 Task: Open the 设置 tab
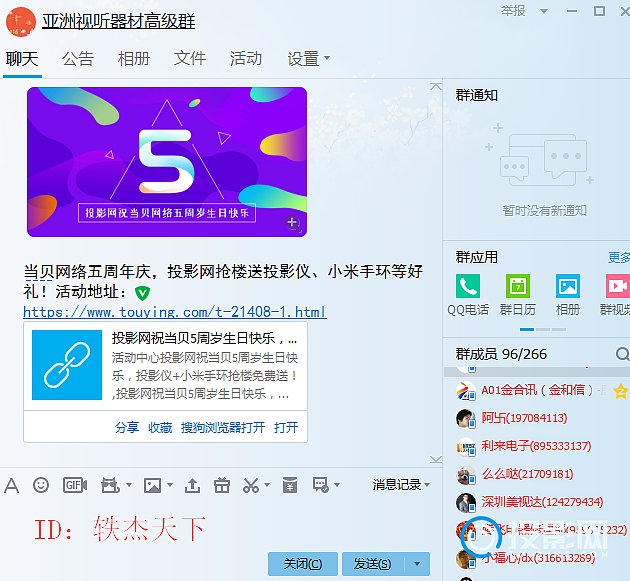pyautogui.click(x=303, y=59)
